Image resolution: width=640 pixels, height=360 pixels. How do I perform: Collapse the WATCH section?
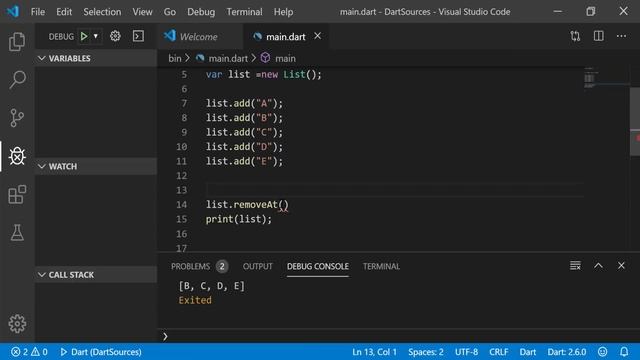click(96, 166)
